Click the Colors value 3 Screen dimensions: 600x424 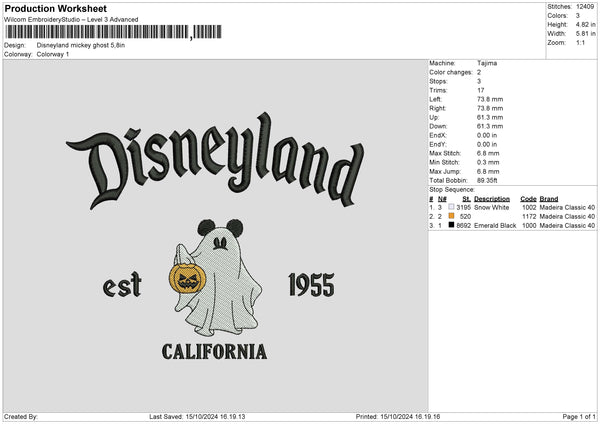578,16
